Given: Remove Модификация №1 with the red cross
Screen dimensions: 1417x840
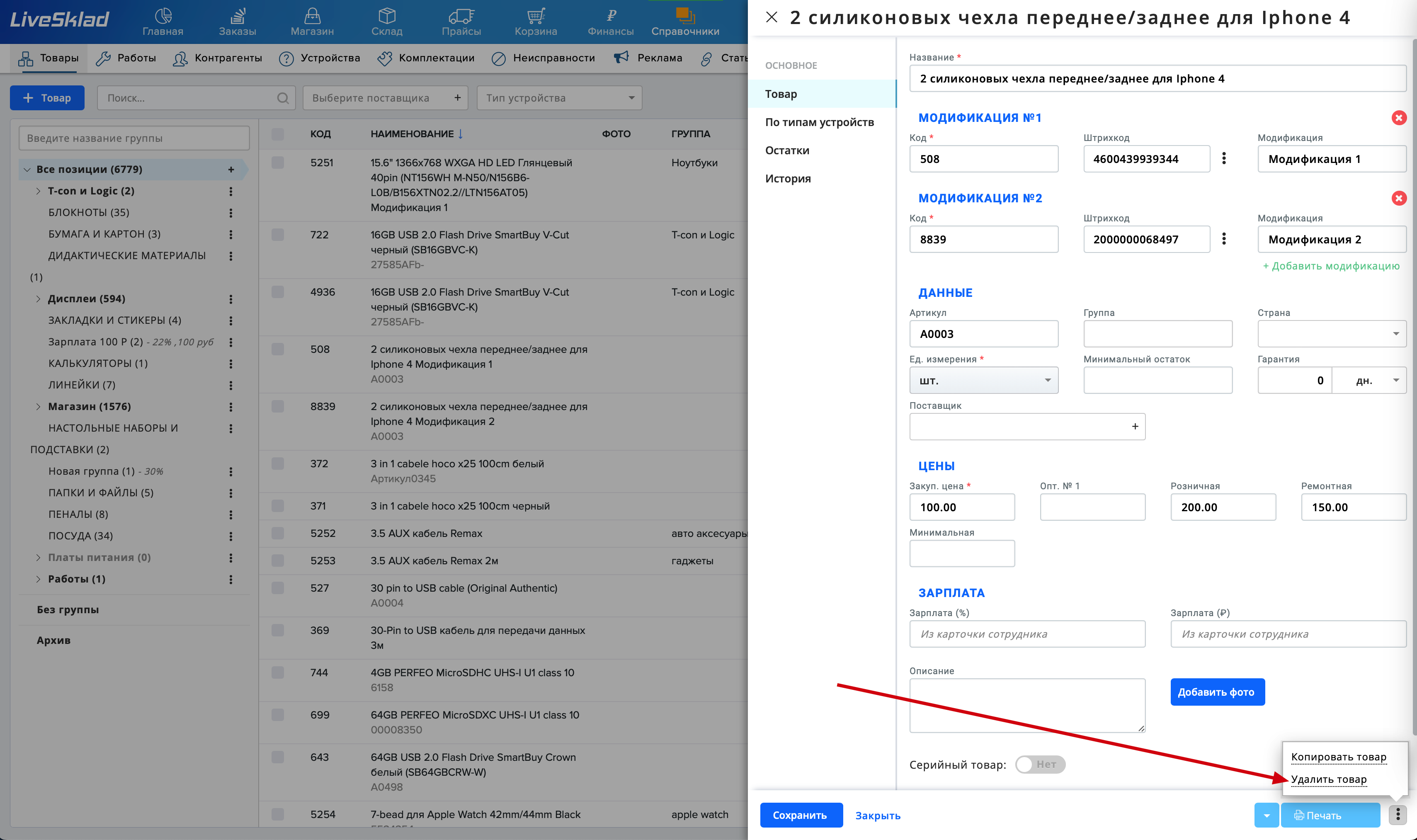Looking at the screenshot, I should (1399, 118).
